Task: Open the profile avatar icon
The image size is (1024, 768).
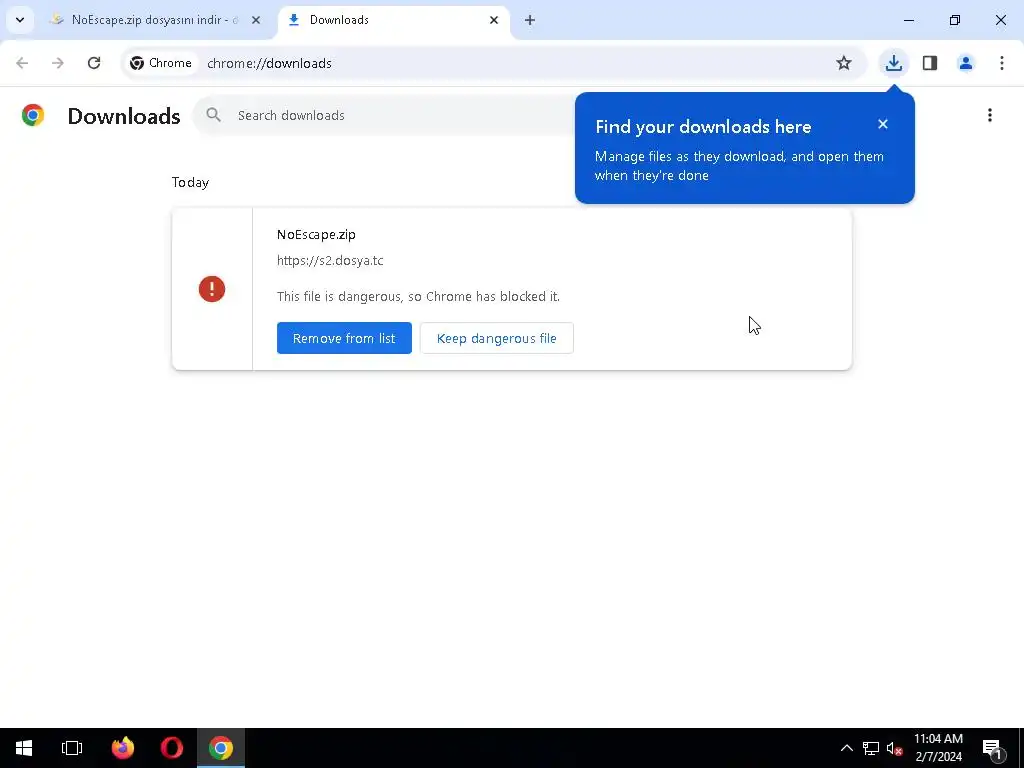Action: pyautogui.click(x=966, y=63)
